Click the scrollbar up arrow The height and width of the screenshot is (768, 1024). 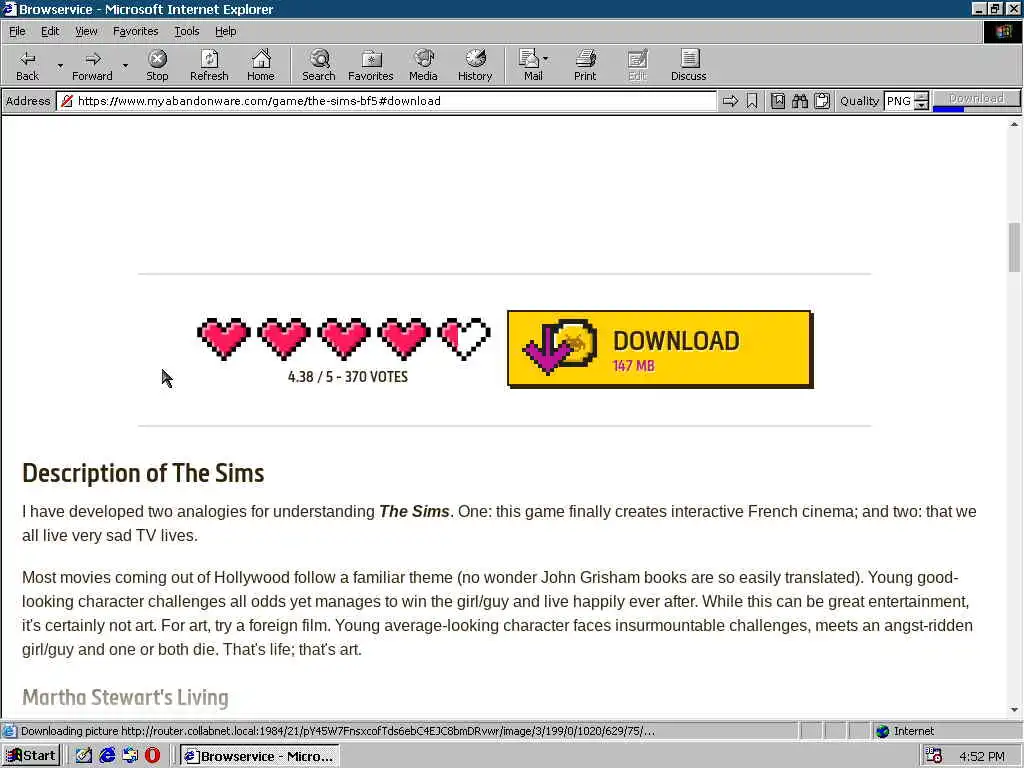pyautogui.click(x=1014, y=123)
